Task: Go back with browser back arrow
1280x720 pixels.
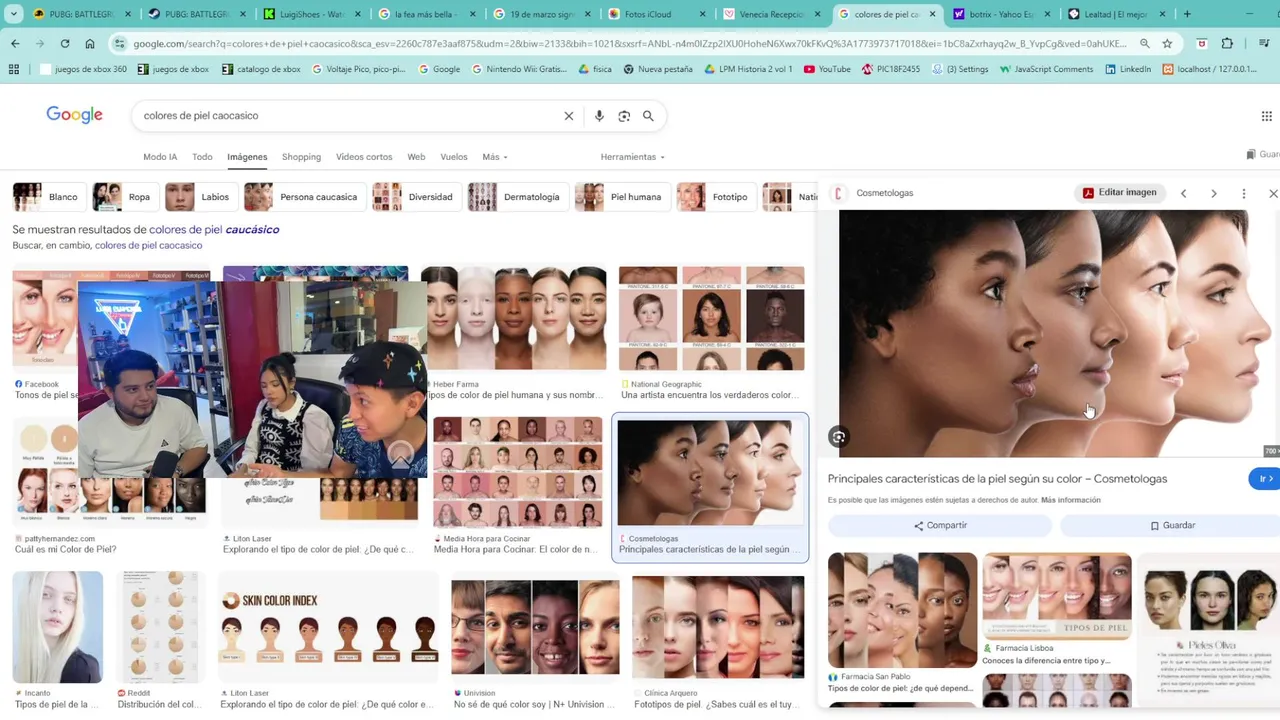Action: coord(15,44)
